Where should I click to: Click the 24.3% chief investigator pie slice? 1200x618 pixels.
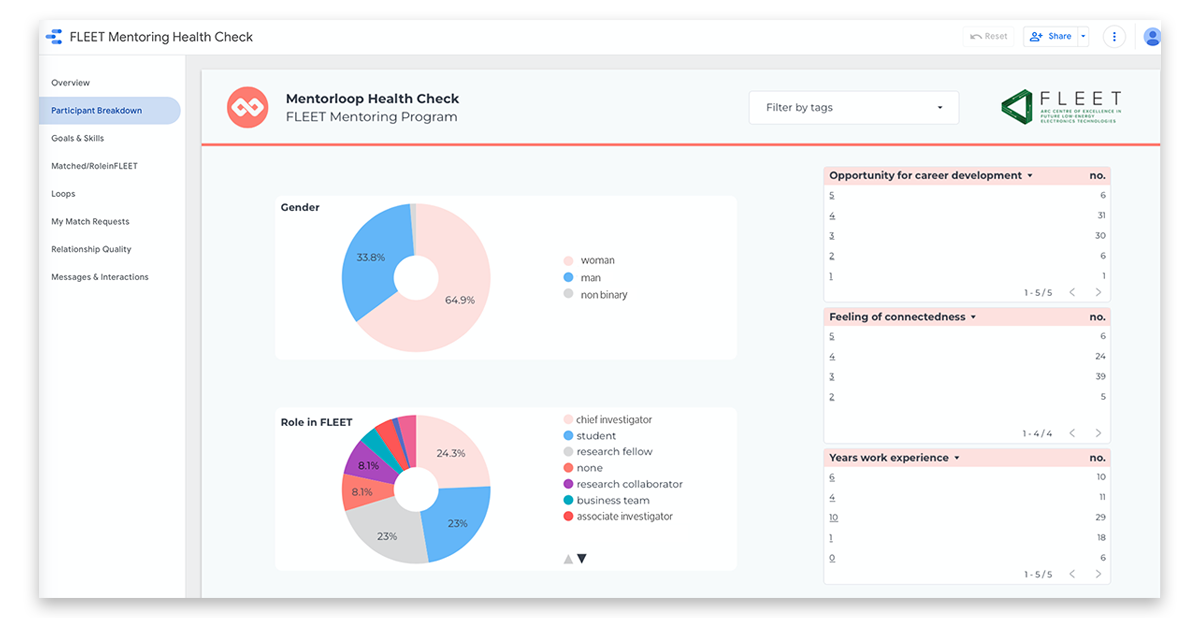[x=452, y=452]
